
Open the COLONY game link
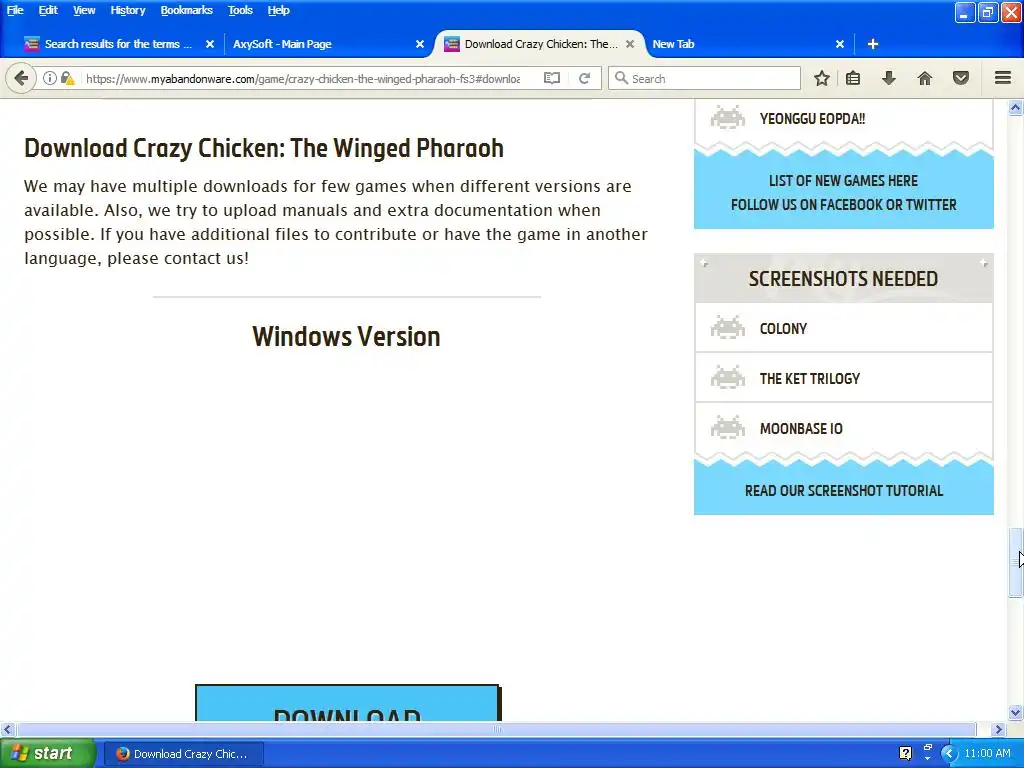(x=783, y=328)
